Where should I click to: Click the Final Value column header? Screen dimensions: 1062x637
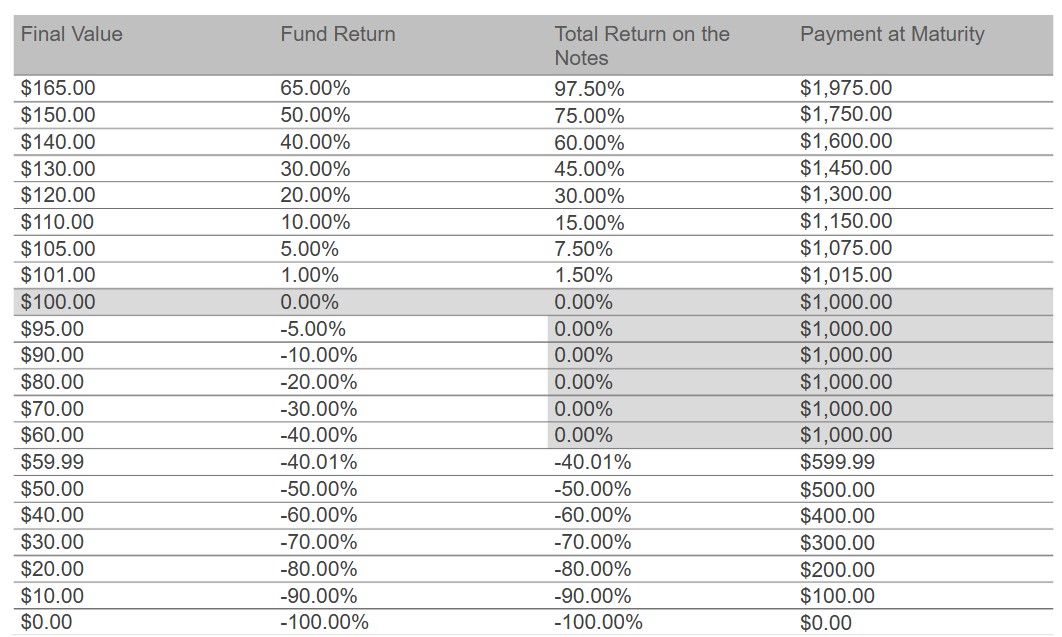(x=72, y=35)
